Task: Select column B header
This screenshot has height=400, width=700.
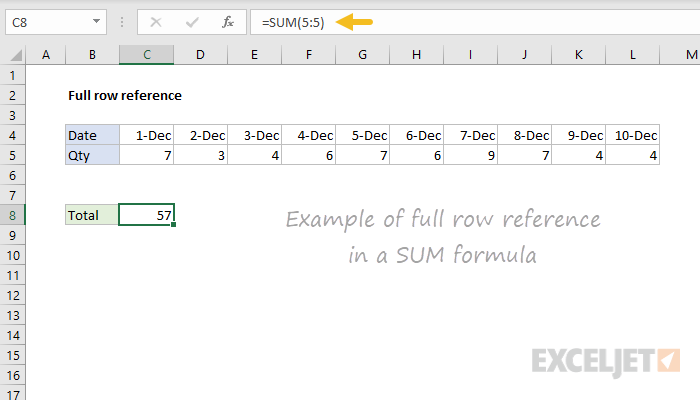Action: point(92,55)
